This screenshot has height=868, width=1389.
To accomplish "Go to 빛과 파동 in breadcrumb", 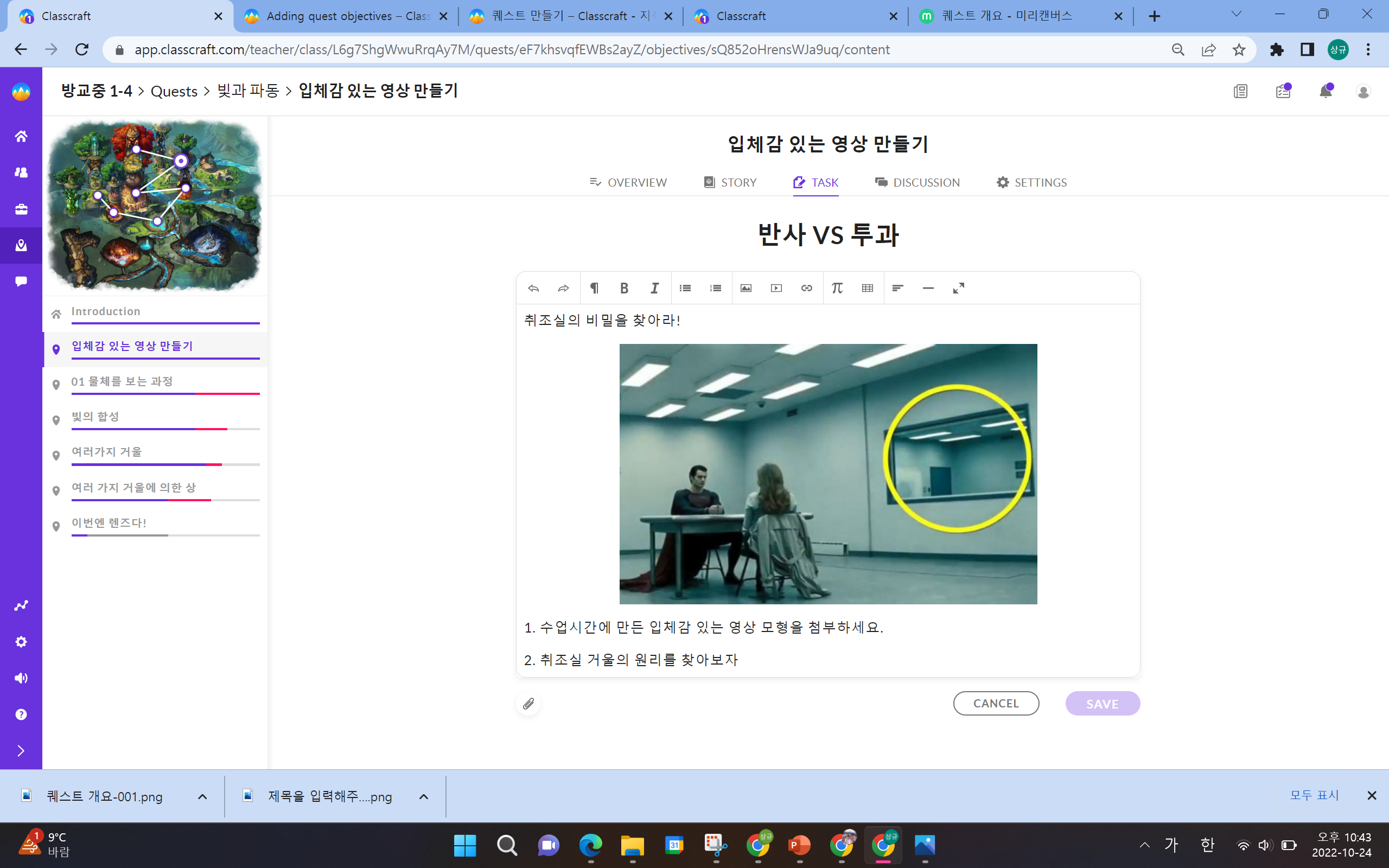I will tap(248, 91).
